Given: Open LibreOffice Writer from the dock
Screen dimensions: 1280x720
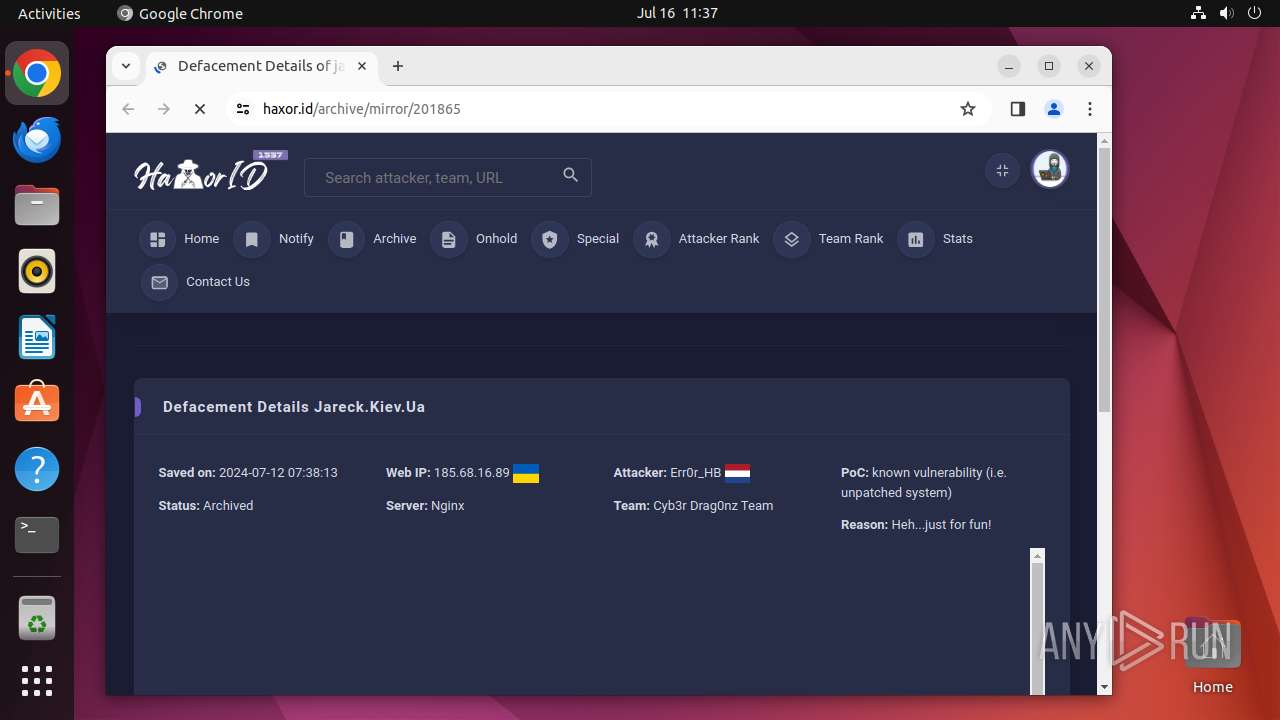Looking at the screenshot, I should [x=37, y=337].
